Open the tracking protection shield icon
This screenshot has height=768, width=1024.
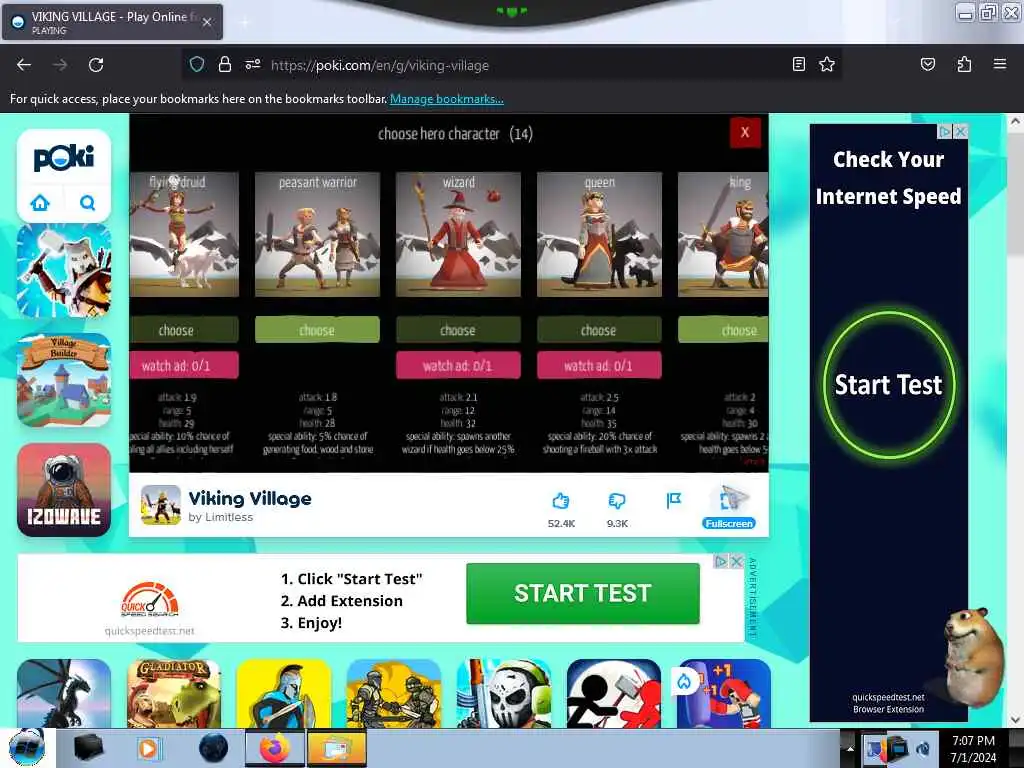pyautogui.click(x=197, y=65)
